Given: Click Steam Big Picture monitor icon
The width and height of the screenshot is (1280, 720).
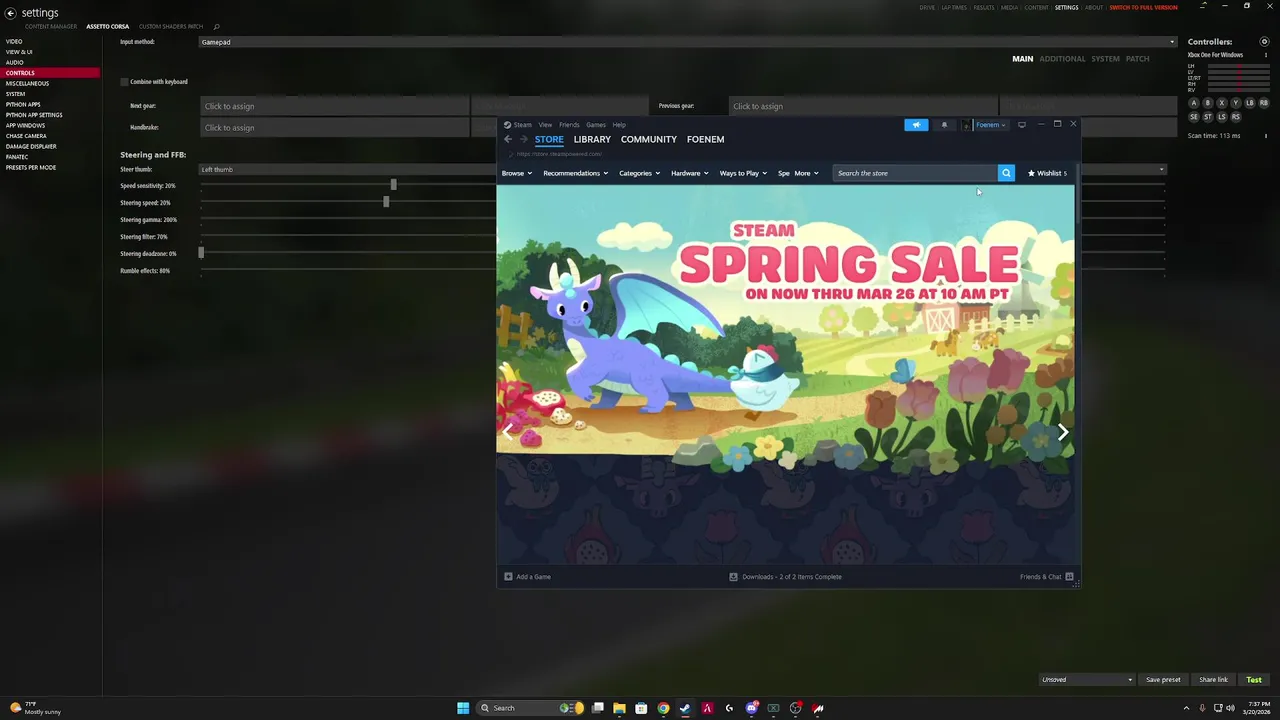Looking at the screenshot, I should 1021,125.
